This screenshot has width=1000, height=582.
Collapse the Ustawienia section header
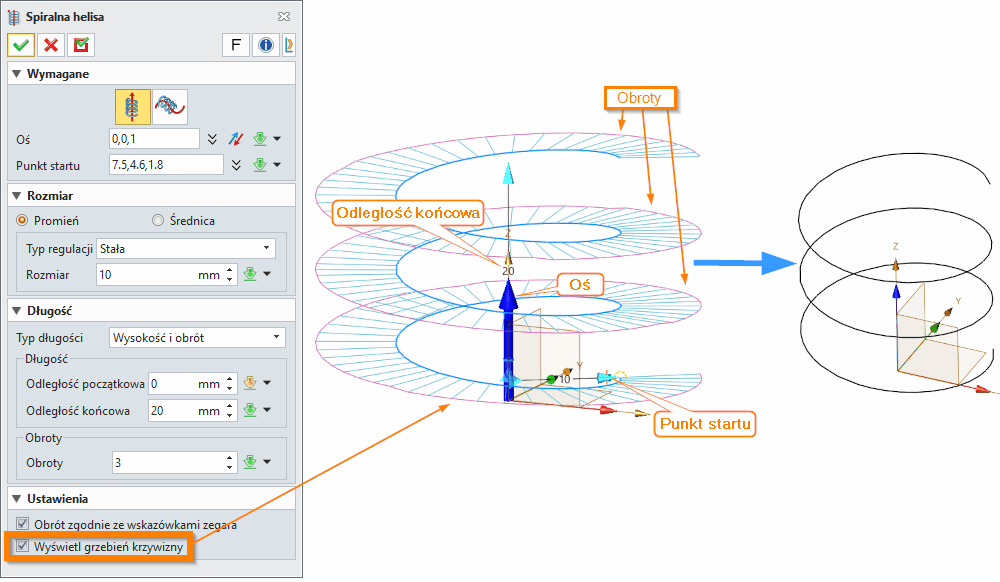point(15,498)
